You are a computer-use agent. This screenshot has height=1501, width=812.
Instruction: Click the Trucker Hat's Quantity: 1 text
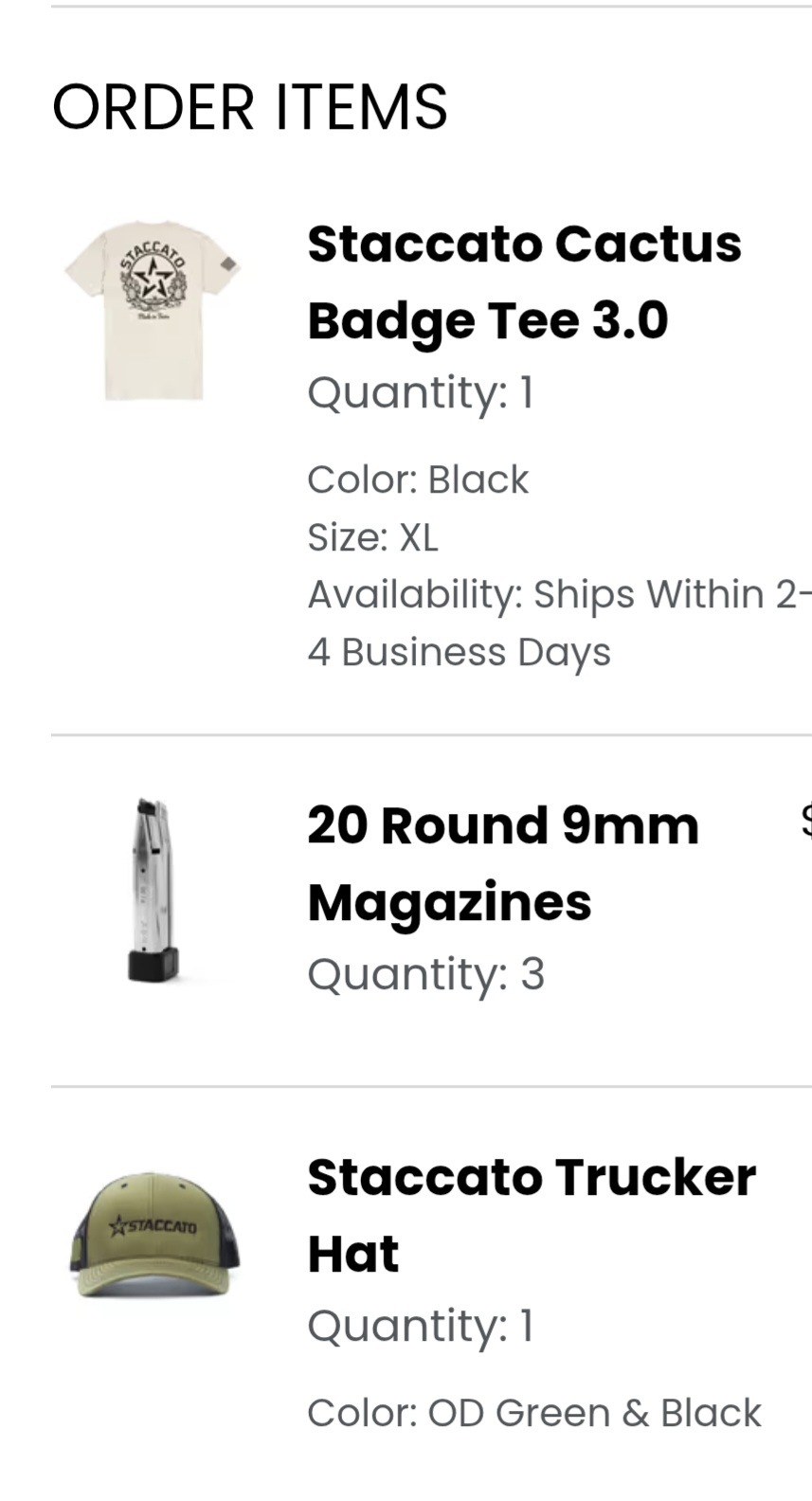[421, 1326]
